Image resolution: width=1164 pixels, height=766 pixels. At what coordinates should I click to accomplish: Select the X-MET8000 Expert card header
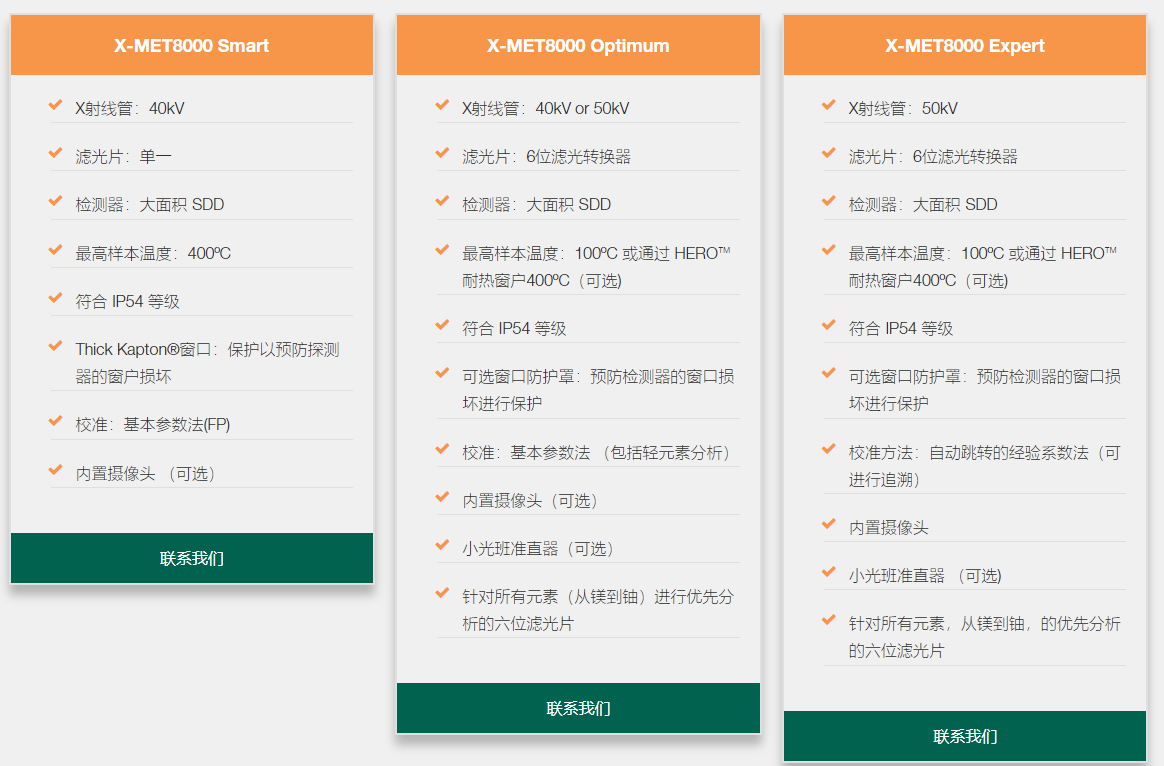[x=965, y=45]
